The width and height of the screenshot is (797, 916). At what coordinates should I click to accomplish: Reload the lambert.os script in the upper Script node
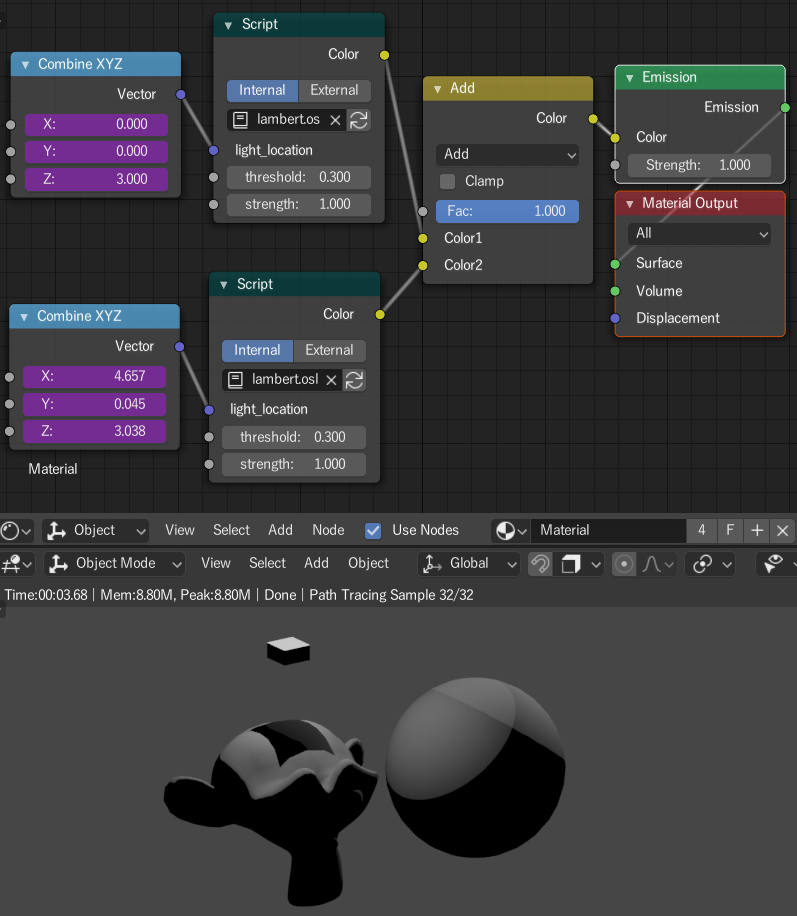click(x=359, y=120)
